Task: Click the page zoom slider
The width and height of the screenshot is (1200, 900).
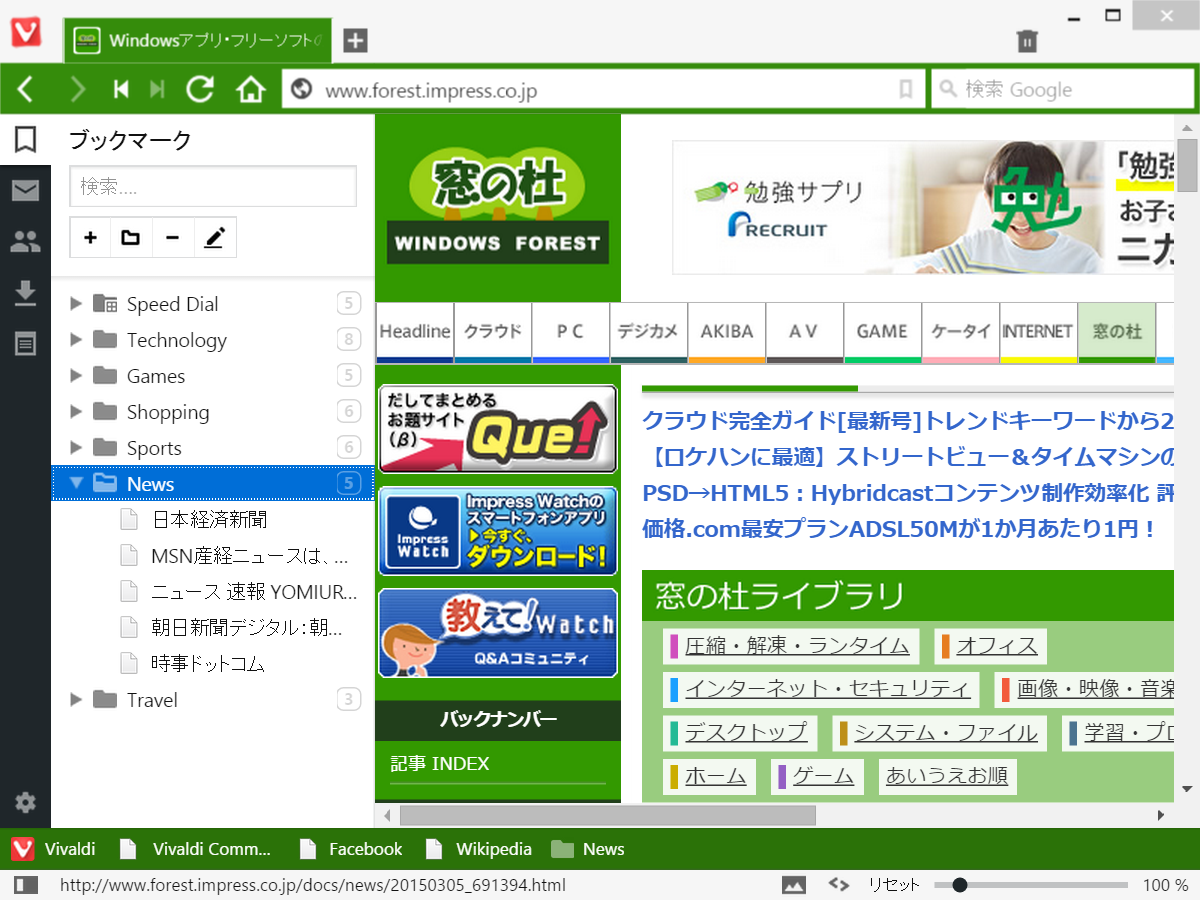Action: (x=961, y=884)
